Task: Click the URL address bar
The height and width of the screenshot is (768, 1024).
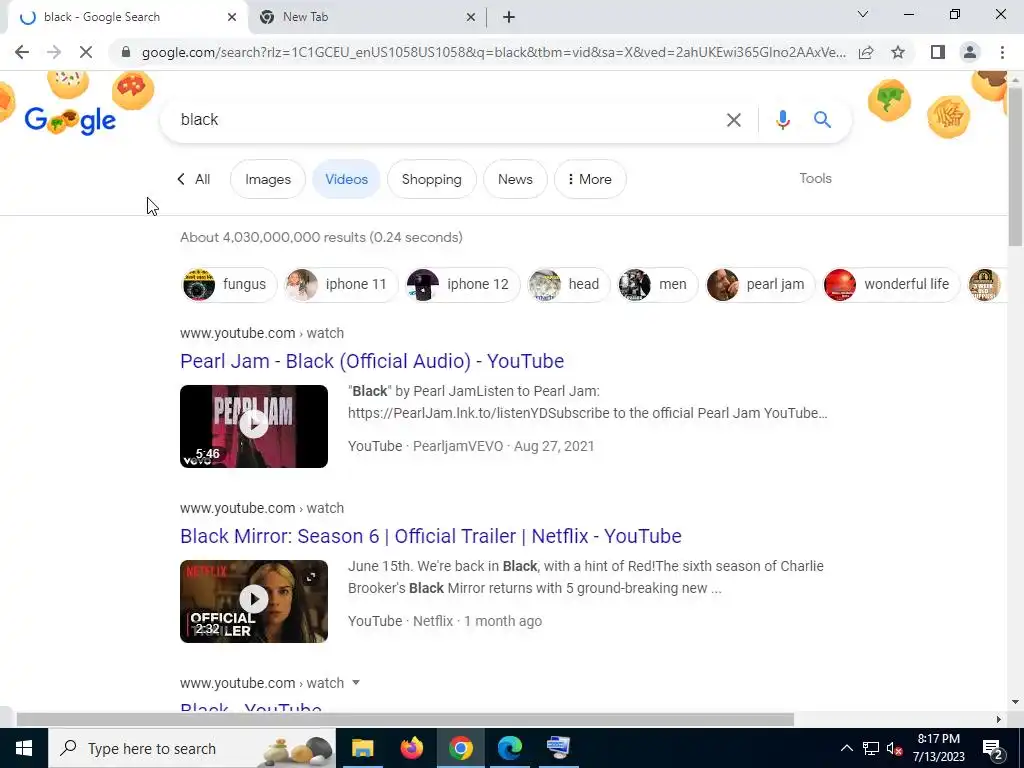Action: [493, 52]
